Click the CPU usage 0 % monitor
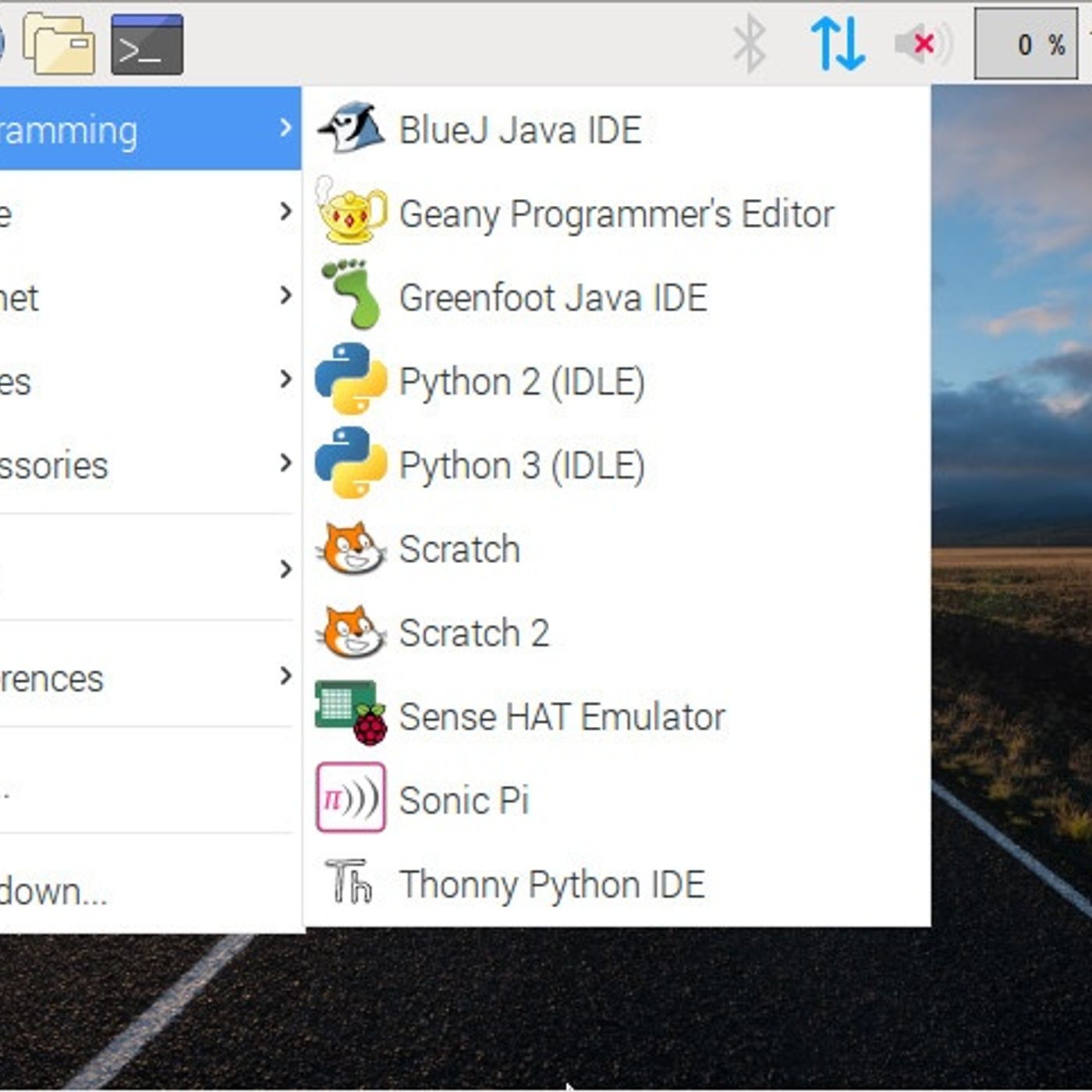Image resolution: width=1092 pixels, height=1092 pixels. (1026, 44)
